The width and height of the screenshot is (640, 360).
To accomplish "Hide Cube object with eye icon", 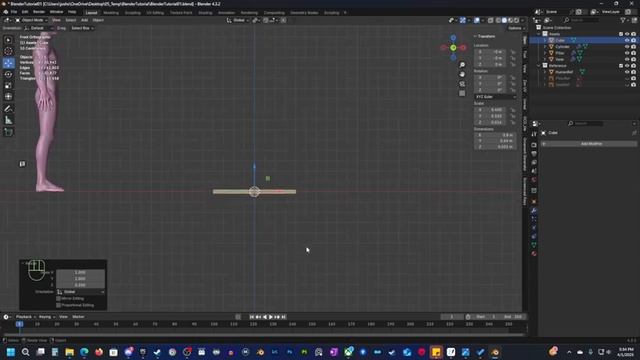I will [x=627, y=40].
